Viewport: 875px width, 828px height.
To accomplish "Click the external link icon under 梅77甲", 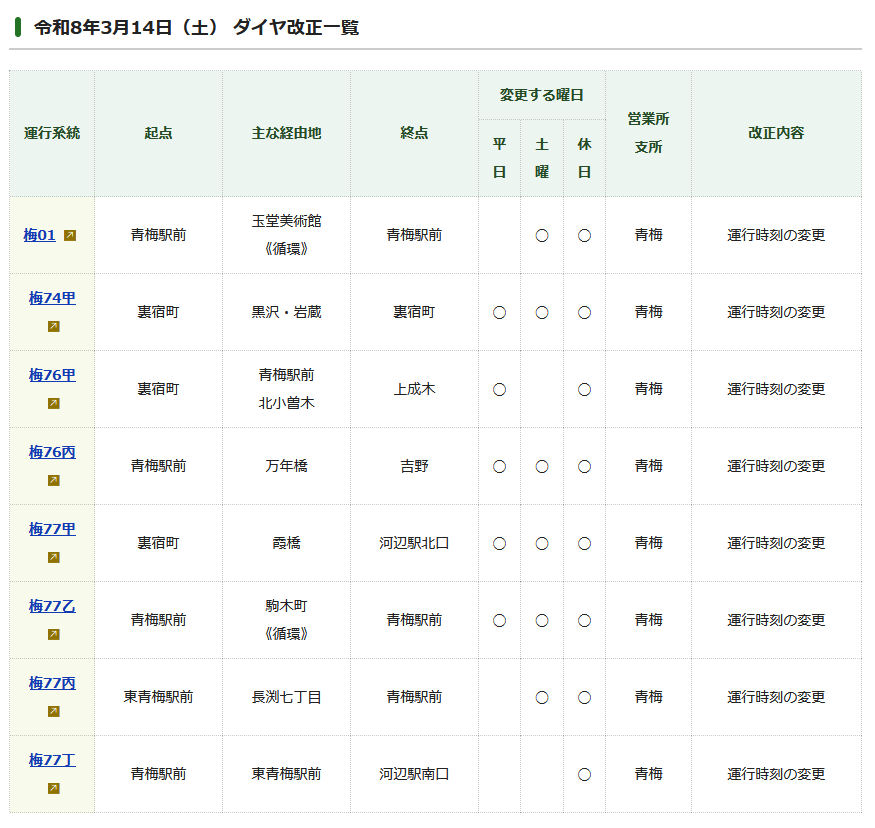I will 53,558.
